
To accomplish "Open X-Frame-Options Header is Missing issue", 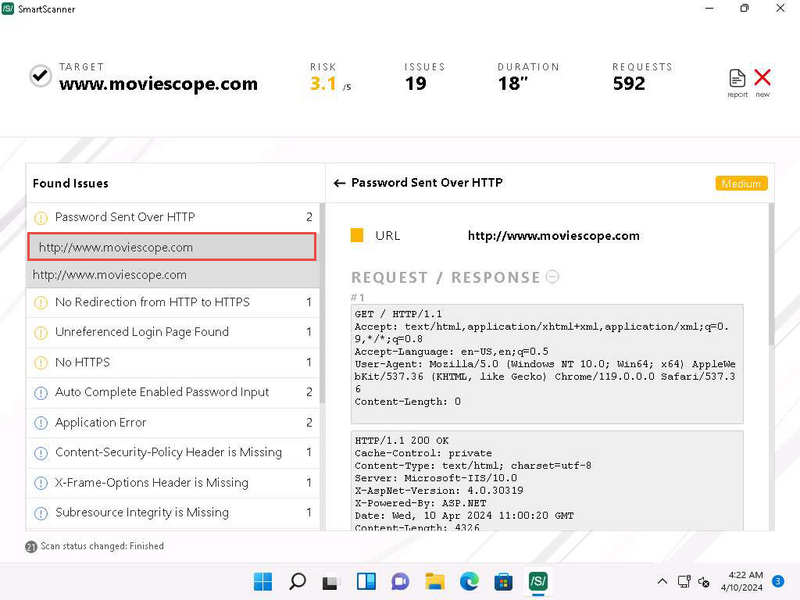I will pyautogui.click(x=172, y=483).
